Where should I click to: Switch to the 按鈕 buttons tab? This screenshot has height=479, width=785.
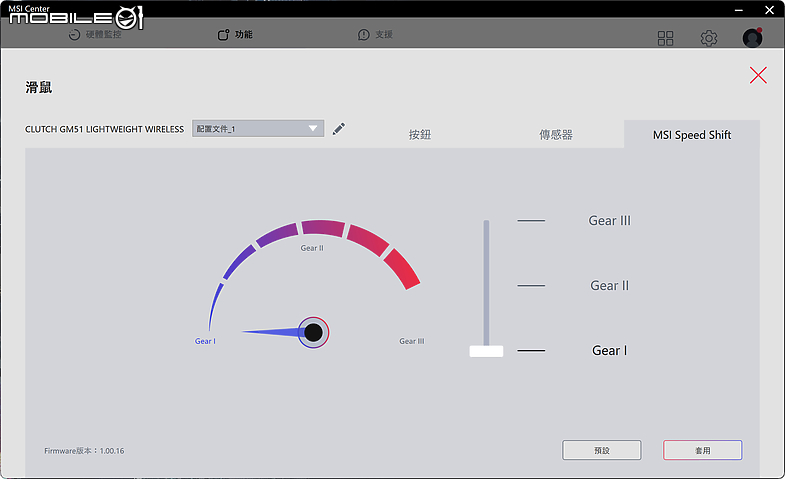point(420,135)
